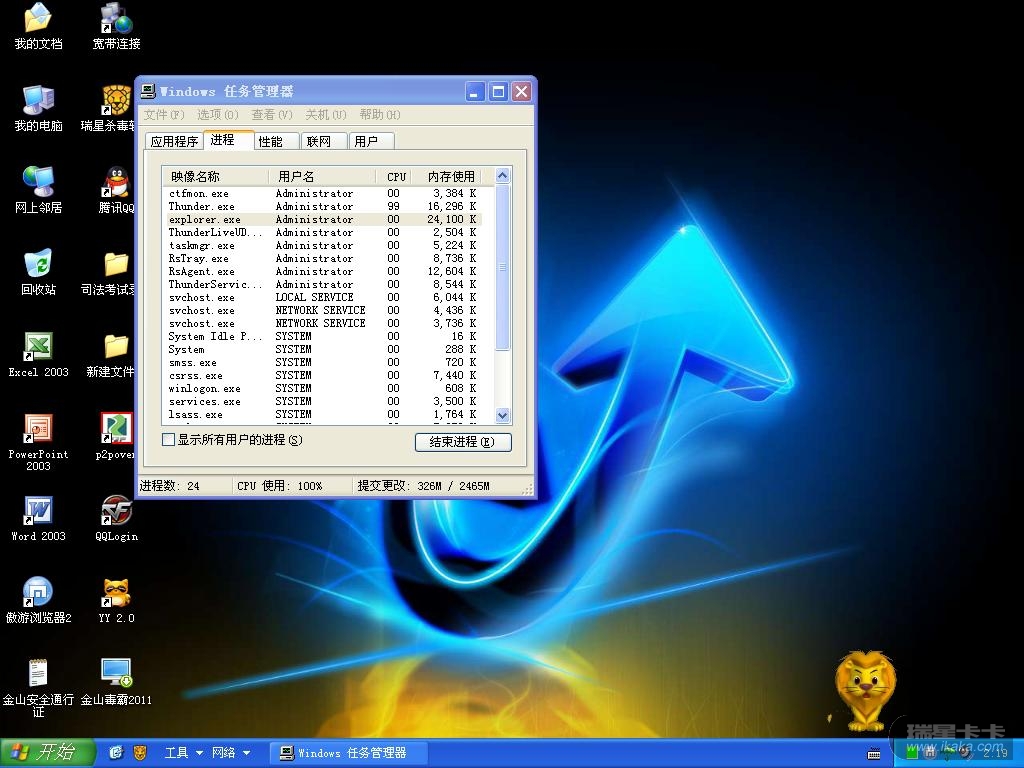Click the process list vertical scrollbar thumb
The height and width of the screenshot is (768, 1024).
coord(502,266)
